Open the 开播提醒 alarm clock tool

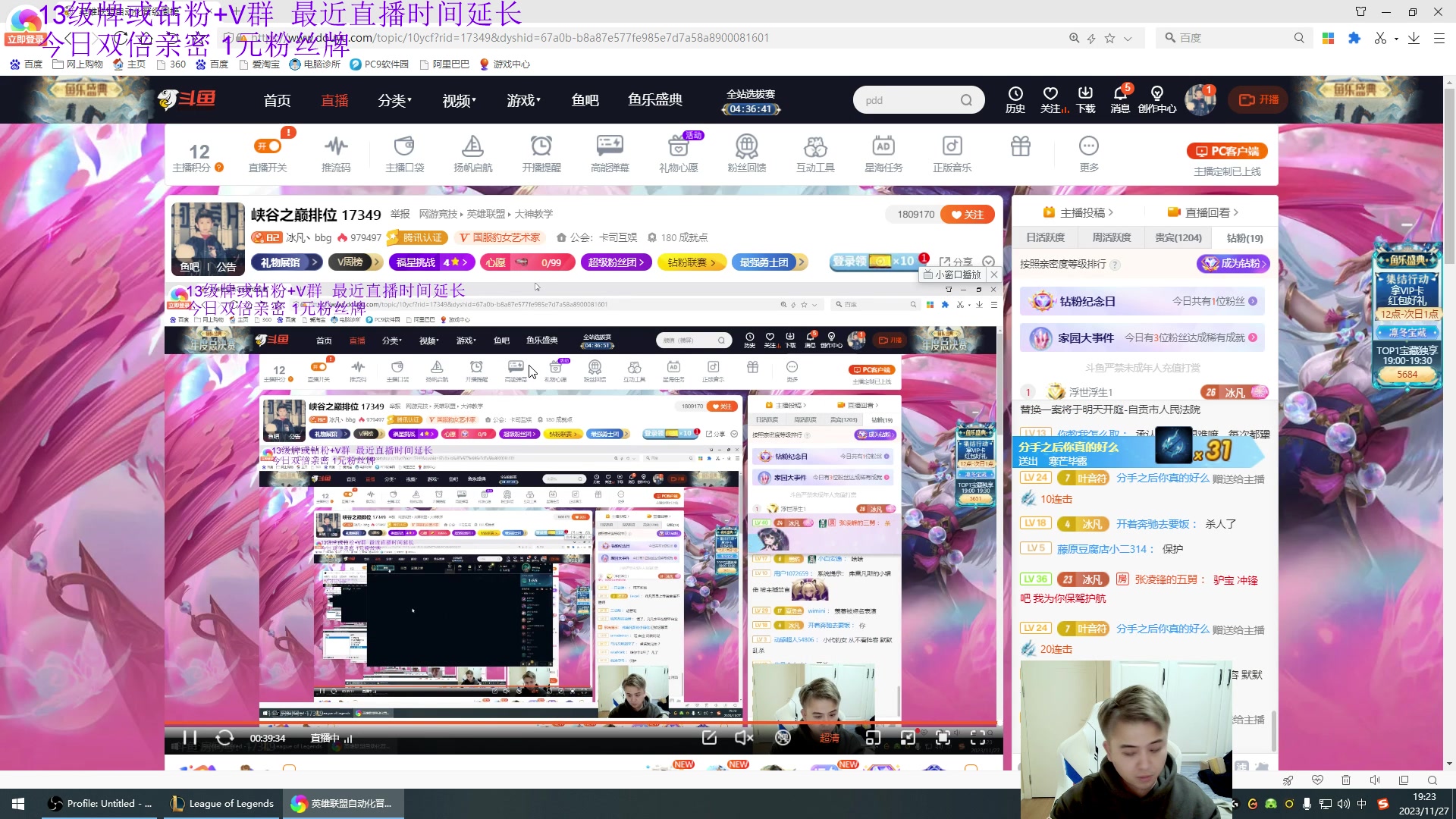coord(541,154)
